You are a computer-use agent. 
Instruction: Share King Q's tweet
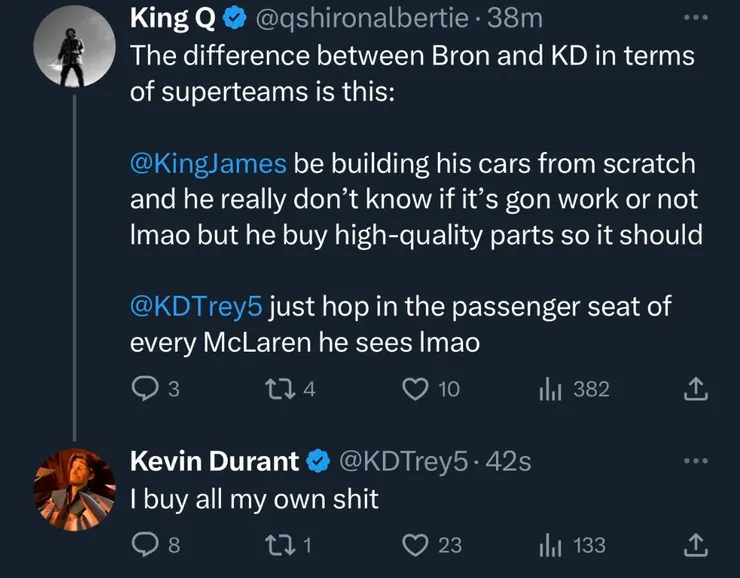(695, 390)
